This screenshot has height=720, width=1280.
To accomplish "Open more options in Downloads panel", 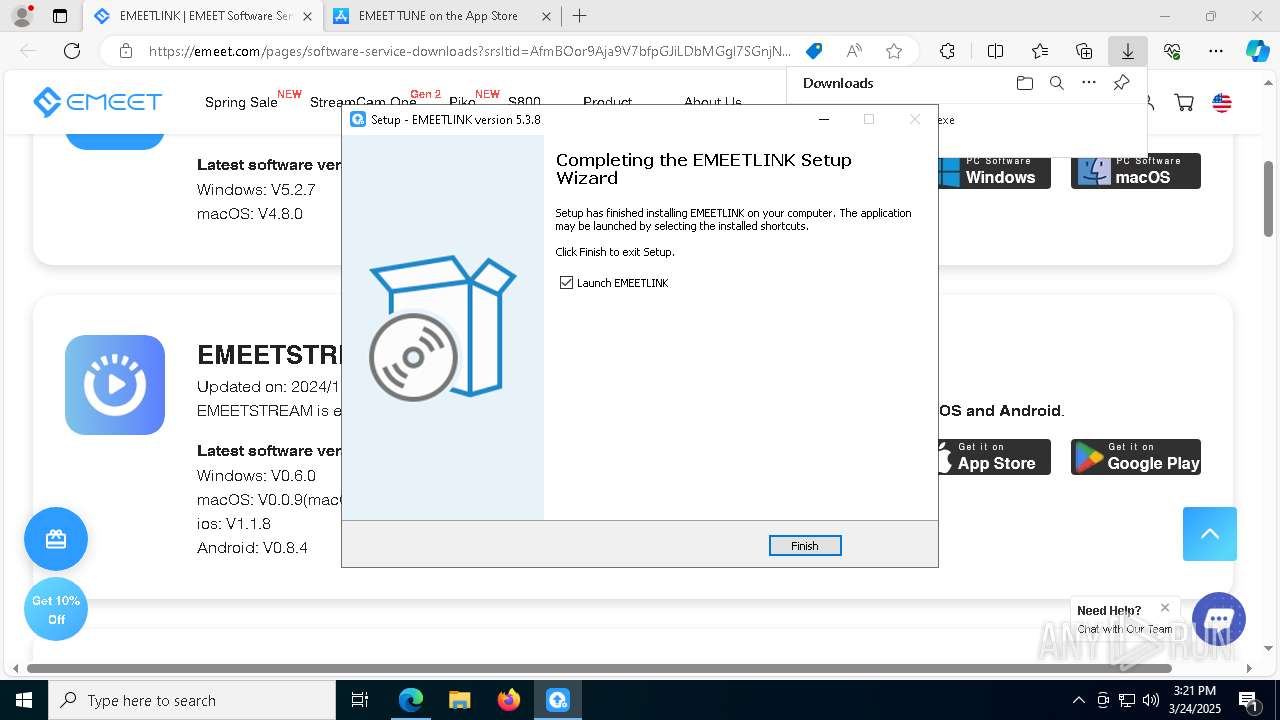I will (x=1089, y=83).
